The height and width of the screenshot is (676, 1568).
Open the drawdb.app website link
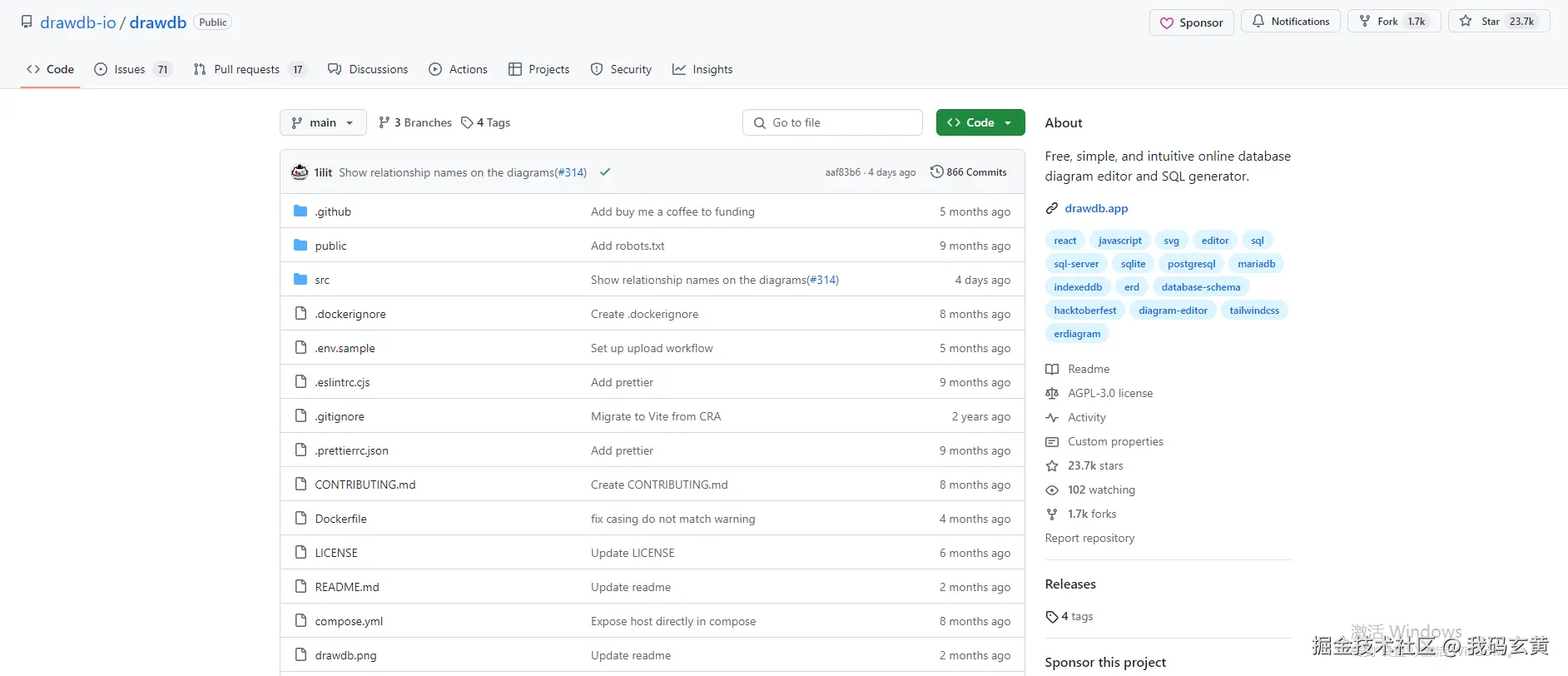pyautogui.click(x=1096, y=209)
